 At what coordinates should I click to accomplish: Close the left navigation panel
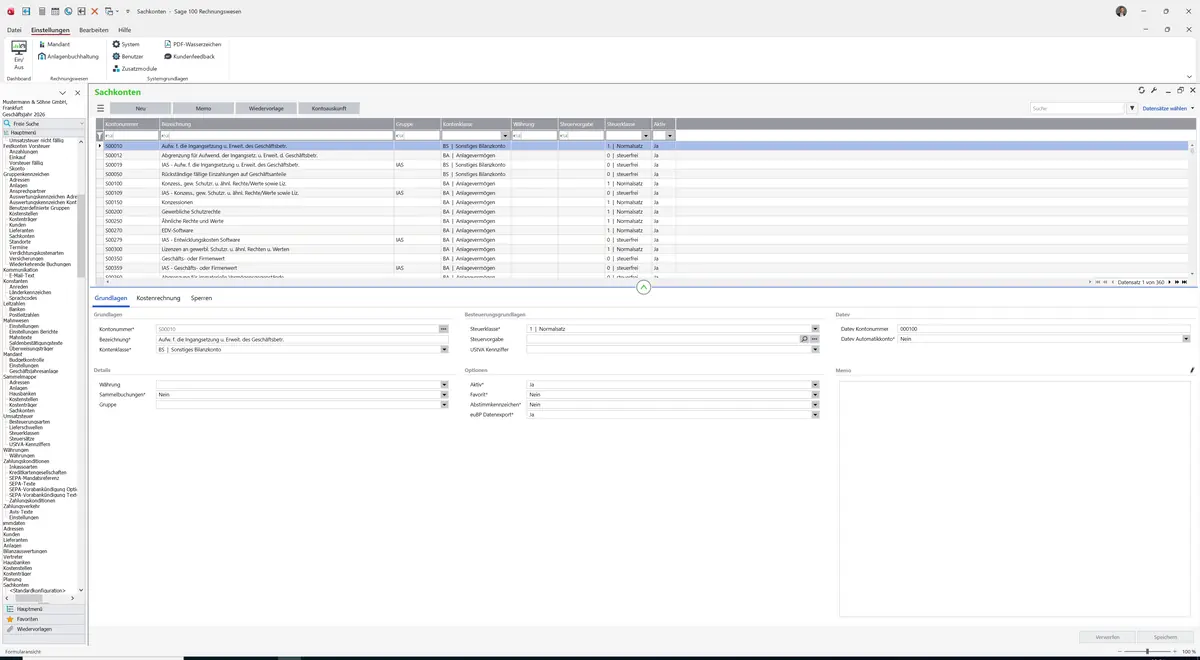(78, 92)
